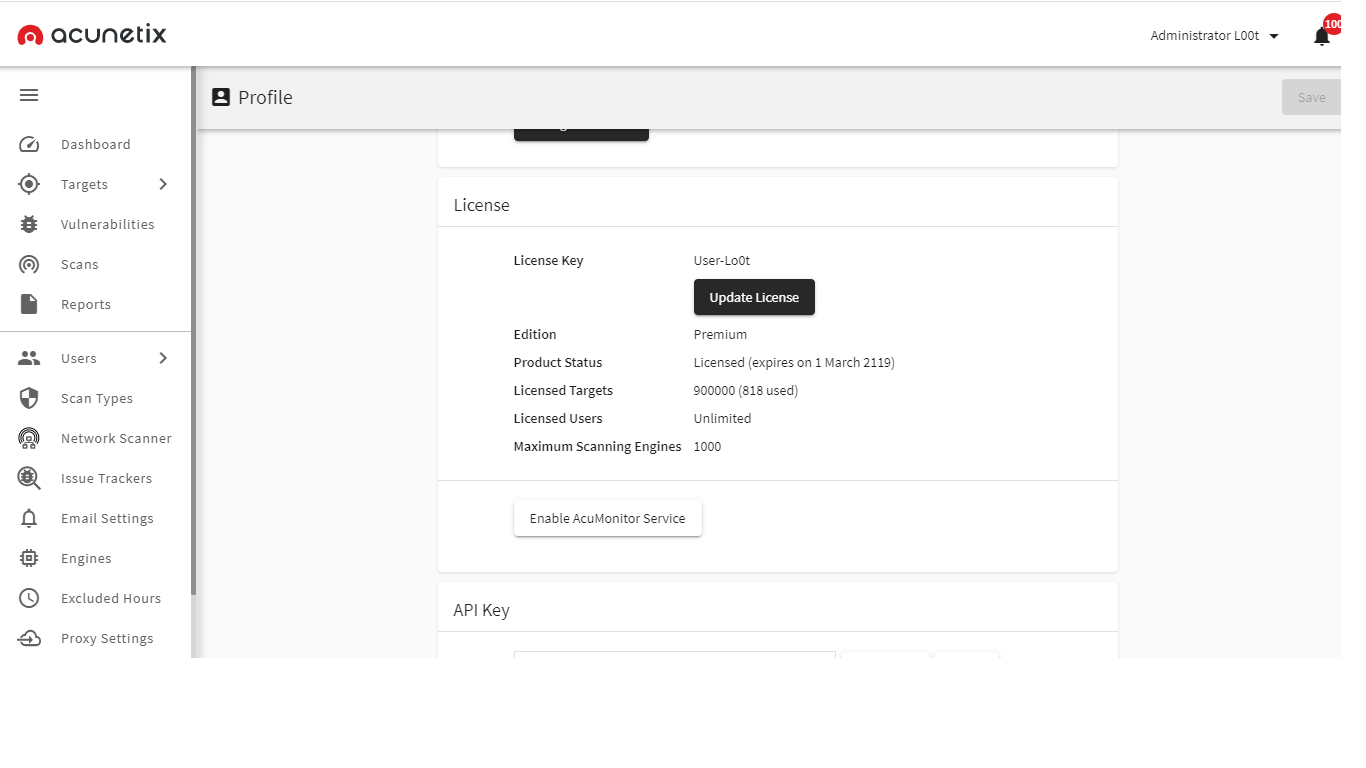Click the License Key value User-Lo0t
This screenshot has width=1366, height=768.
coord(722,260)
